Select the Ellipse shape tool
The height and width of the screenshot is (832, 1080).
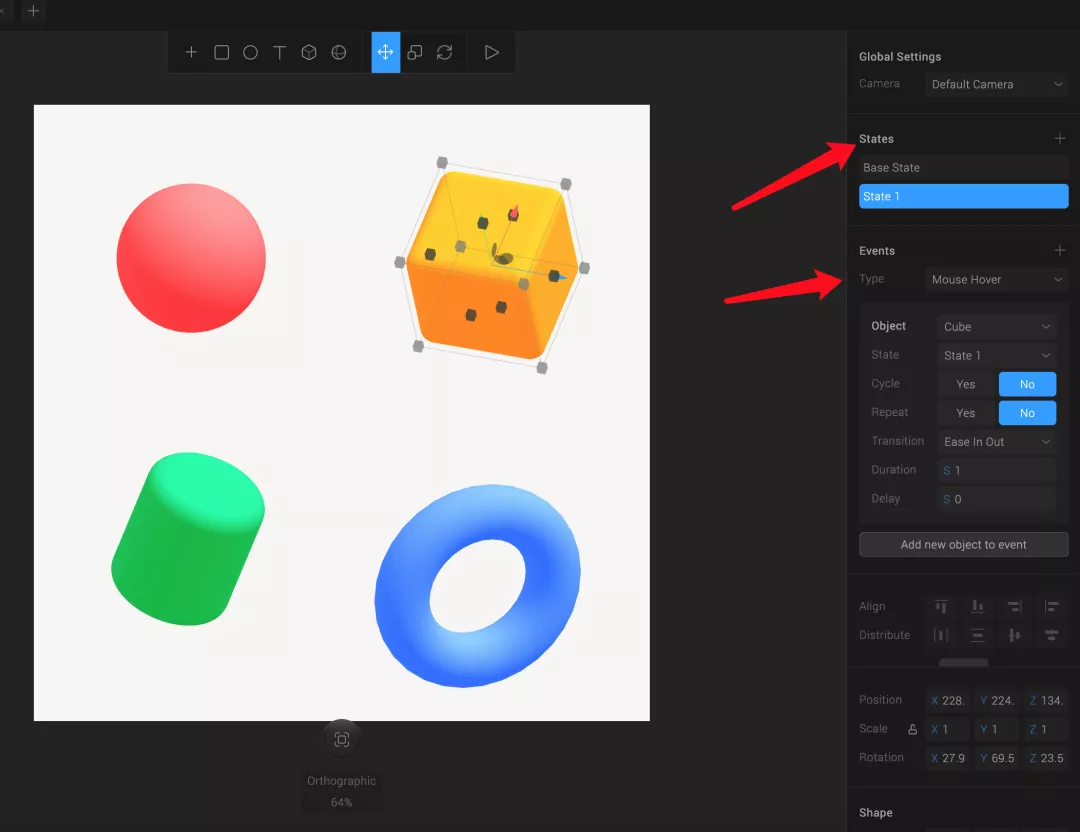tap(251, 52)
